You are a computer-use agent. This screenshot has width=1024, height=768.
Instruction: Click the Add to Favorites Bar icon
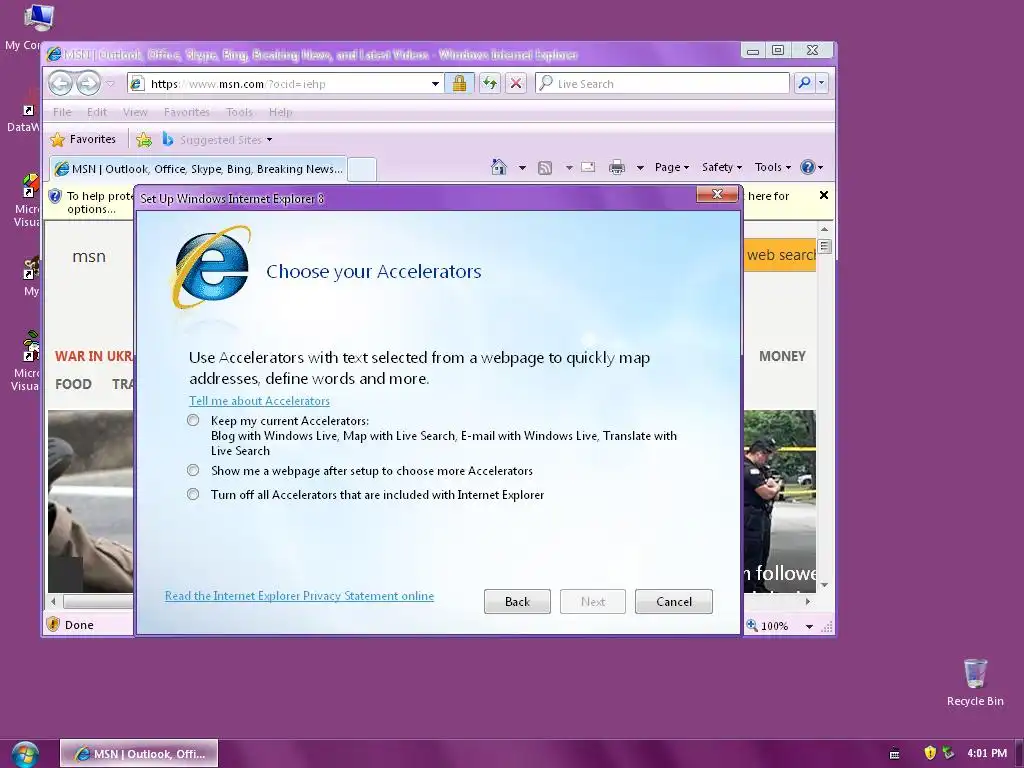tap(144, 139)
